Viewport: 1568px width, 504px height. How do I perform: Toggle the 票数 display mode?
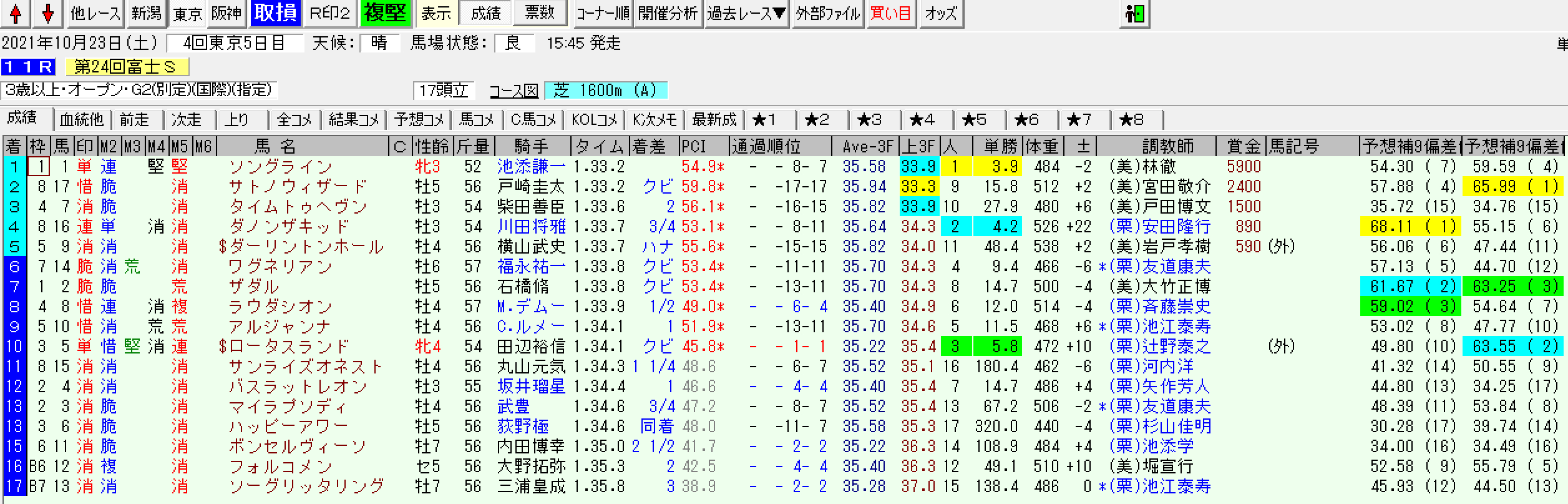click(540, 13)
